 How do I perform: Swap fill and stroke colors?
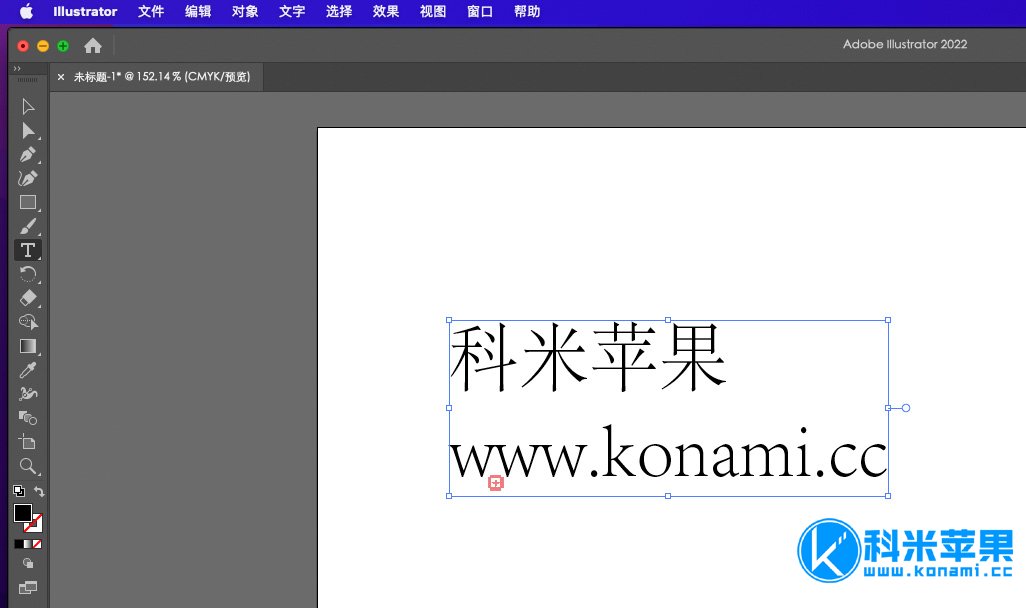(x=39, y=491)
